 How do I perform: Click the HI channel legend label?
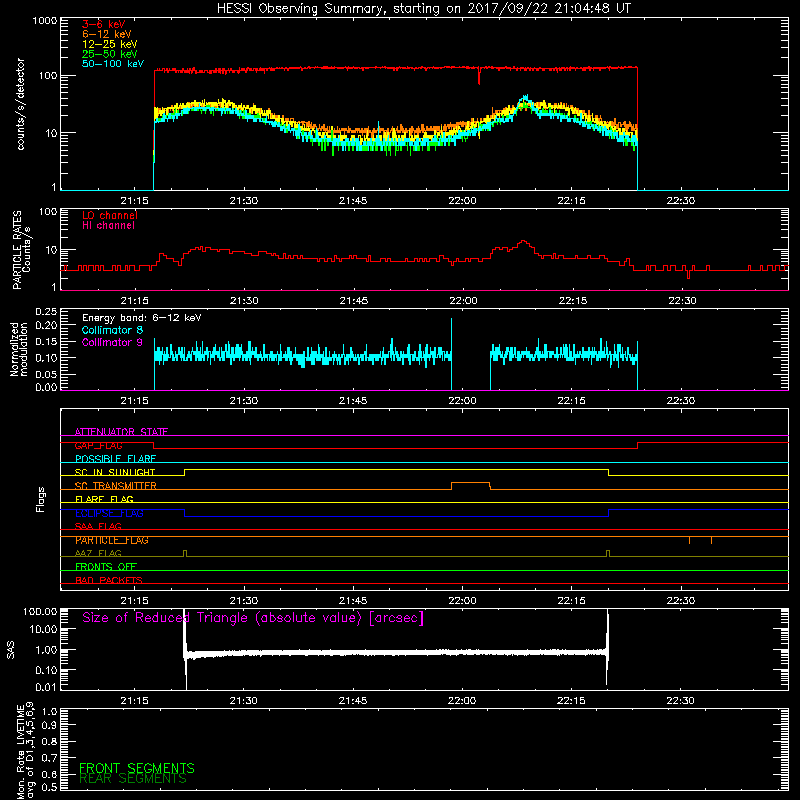click(x=108, y=226)
